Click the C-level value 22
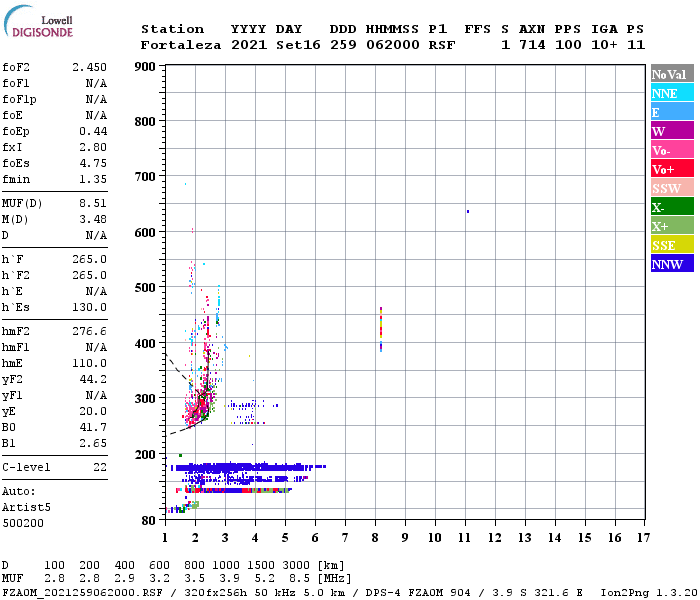Viewport: 700px width, 600px height. 100,467
